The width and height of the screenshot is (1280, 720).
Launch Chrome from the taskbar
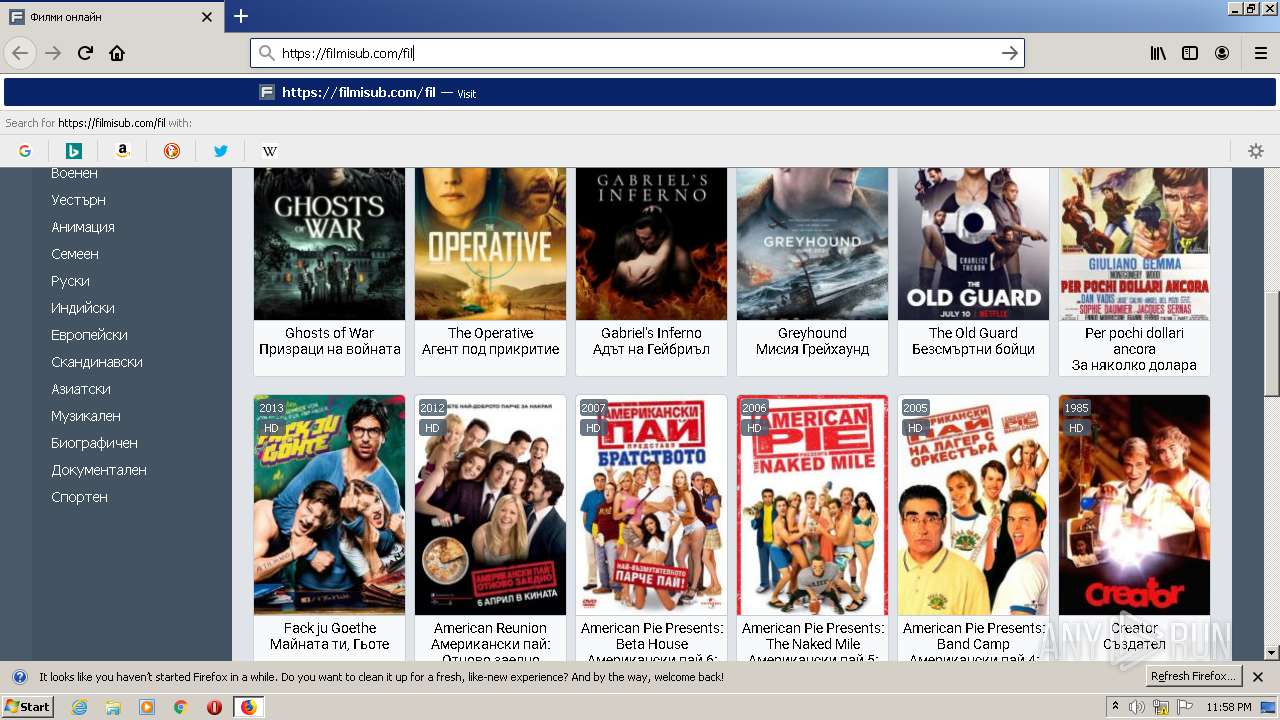click(x=180, y=707)
